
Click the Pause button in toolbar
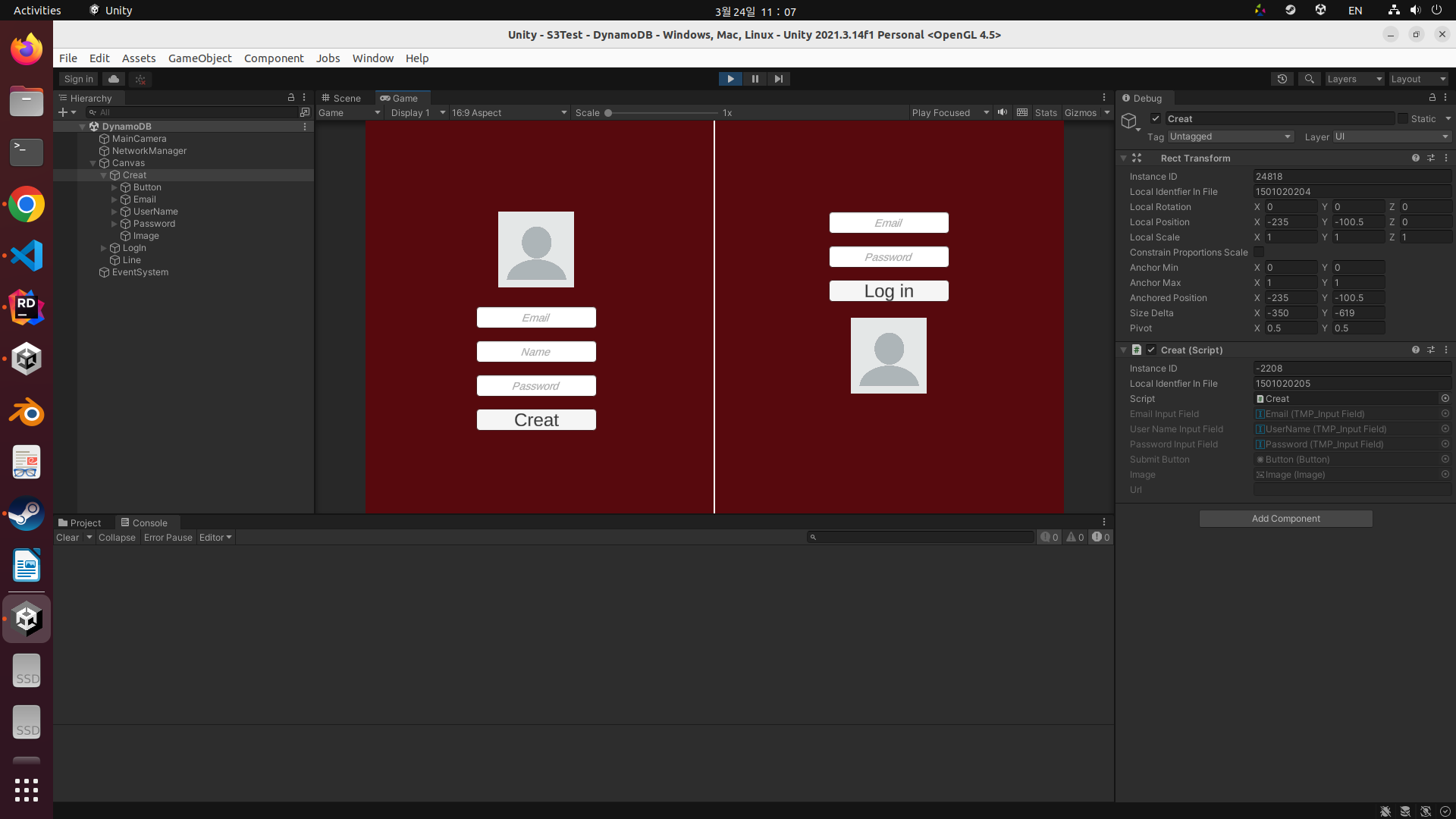pos(755,79)
